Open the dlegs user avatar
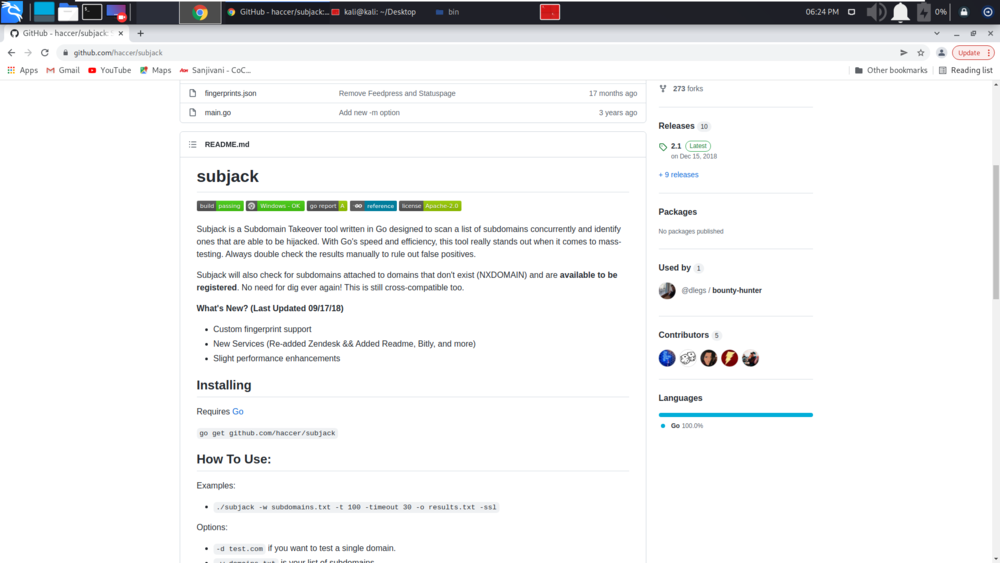 pyautogui.click(x=666, y=290)
